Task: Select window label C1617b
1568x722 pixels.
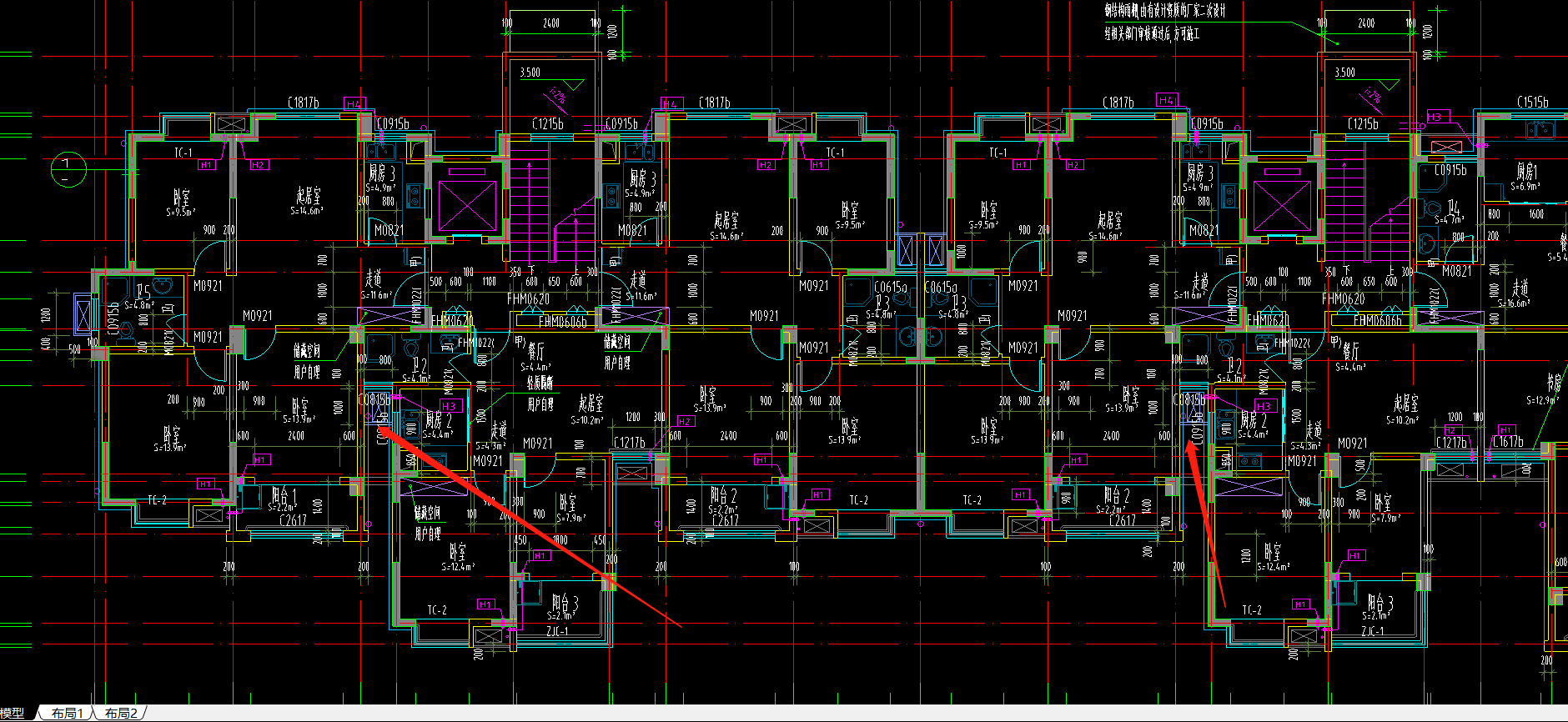Action: tap(1508, 442)
